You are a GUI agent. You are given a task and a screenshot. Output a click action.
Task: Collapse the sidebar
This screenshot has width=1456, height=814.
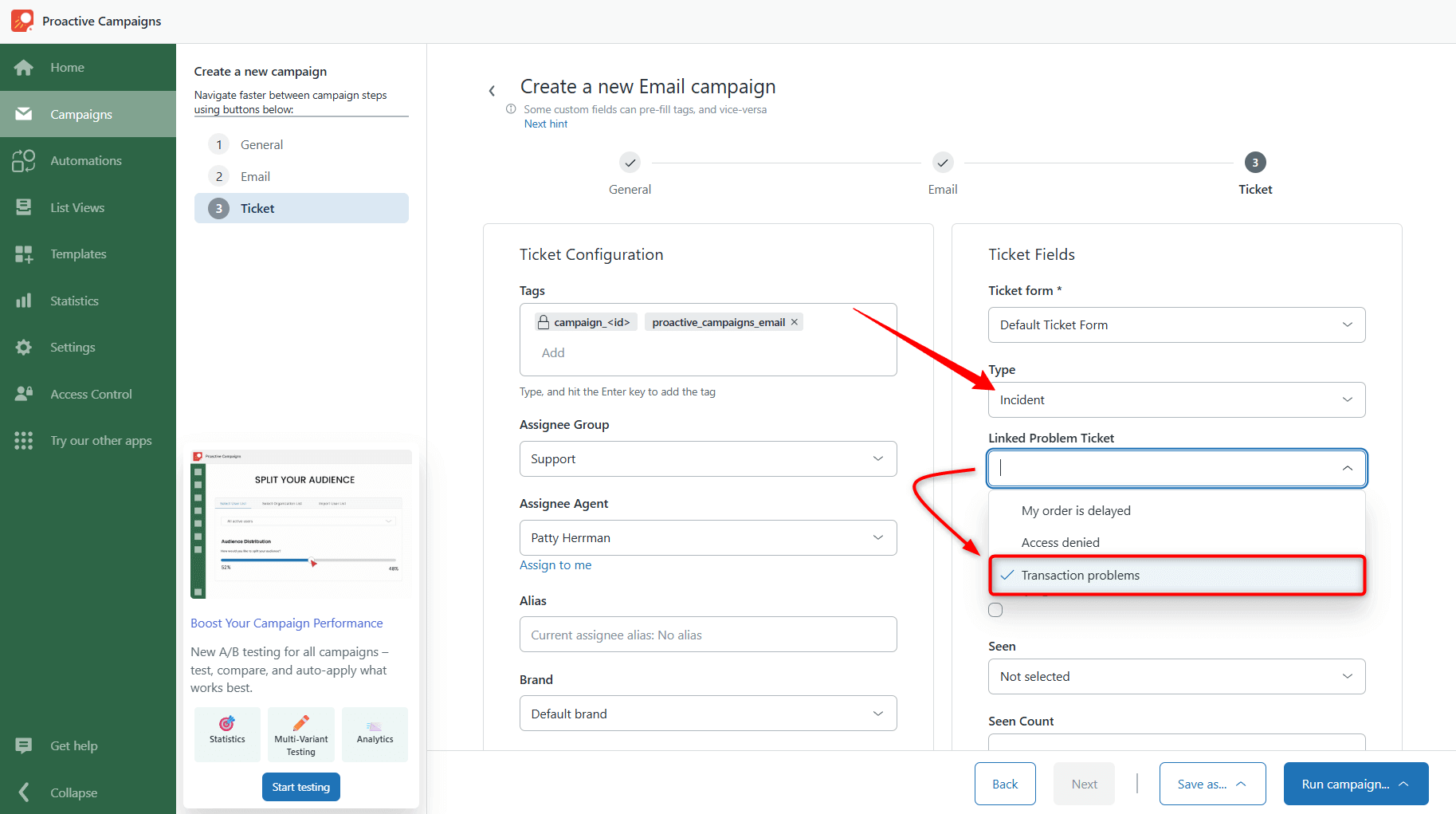(73, 792)
